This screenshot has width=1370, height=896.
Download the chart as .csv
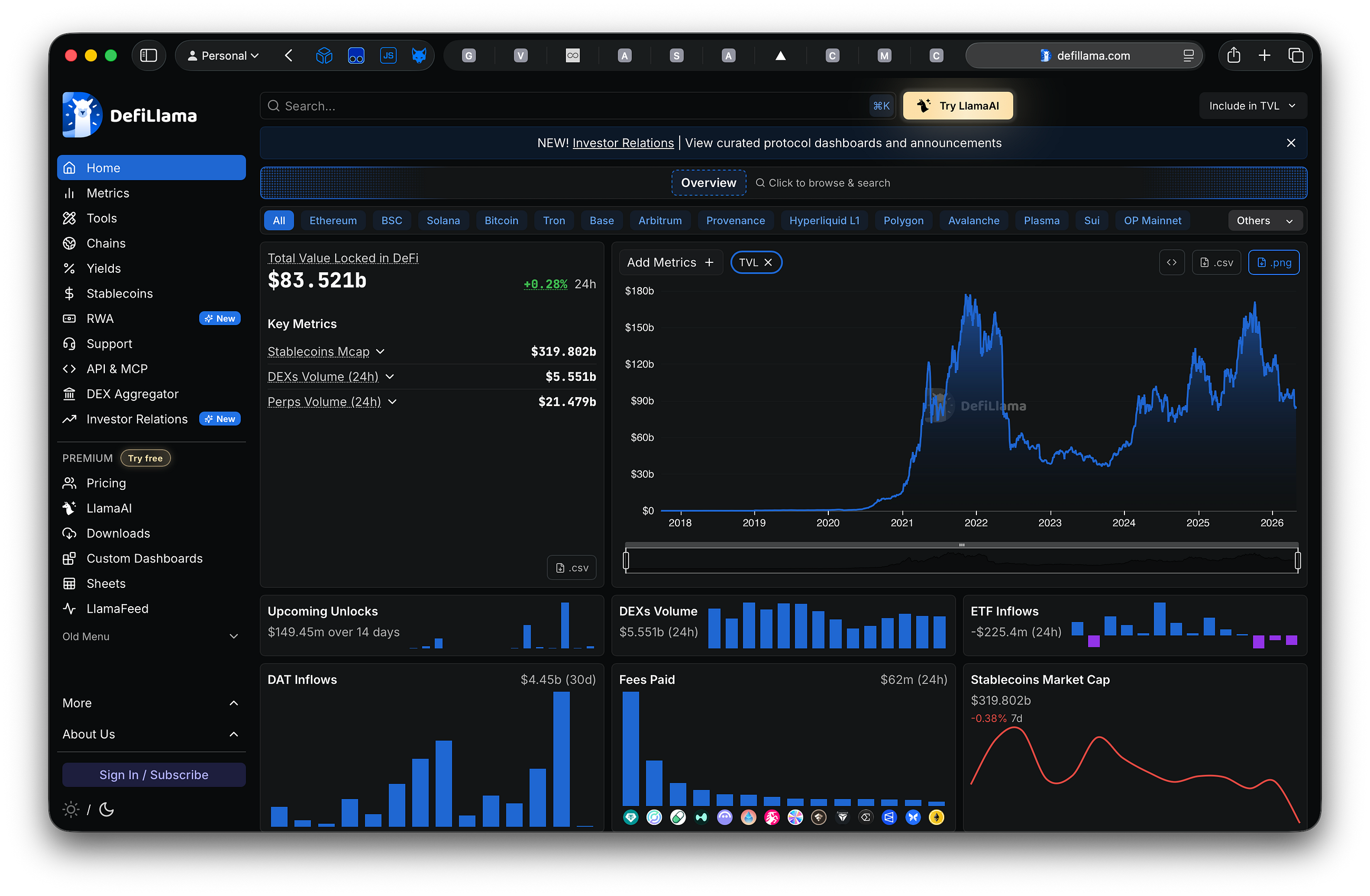click(x=1216, y=262)
